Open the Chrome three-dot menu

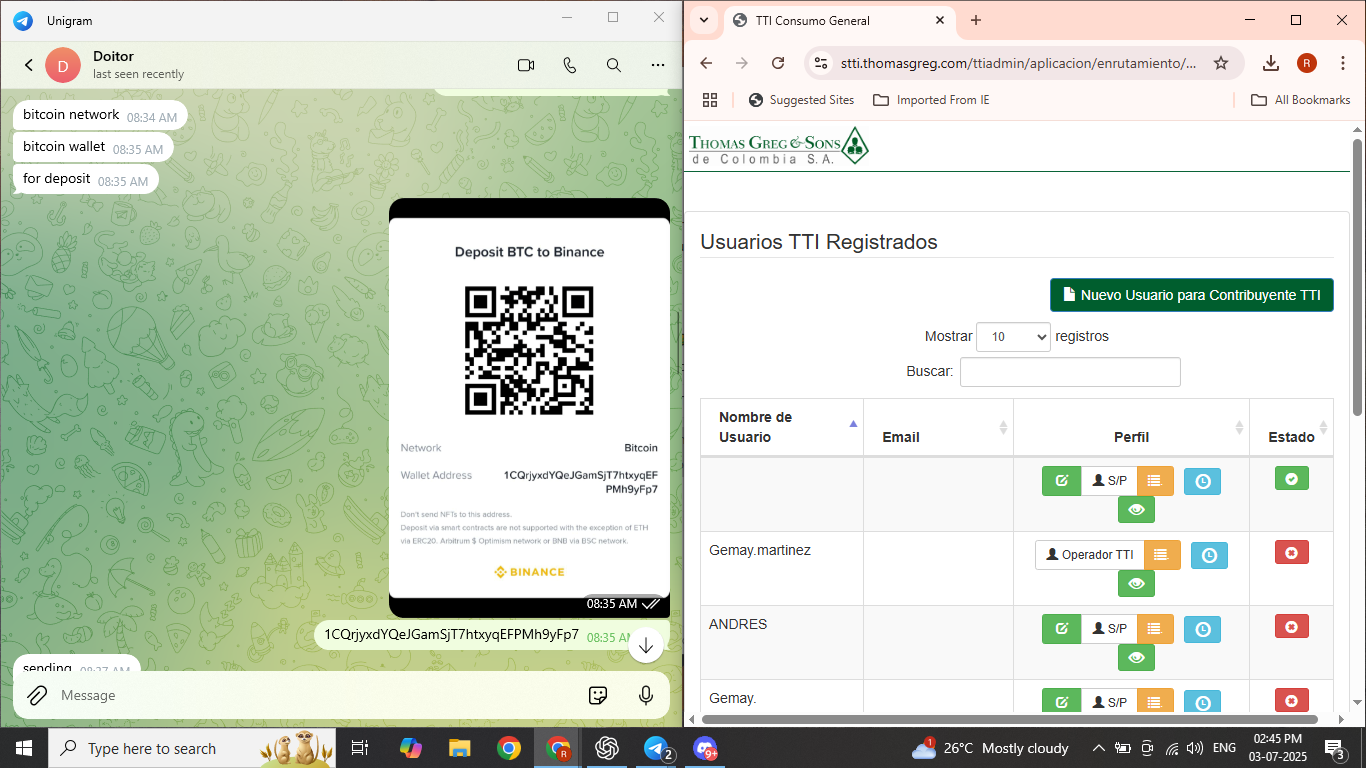[x=1343, y=63]
